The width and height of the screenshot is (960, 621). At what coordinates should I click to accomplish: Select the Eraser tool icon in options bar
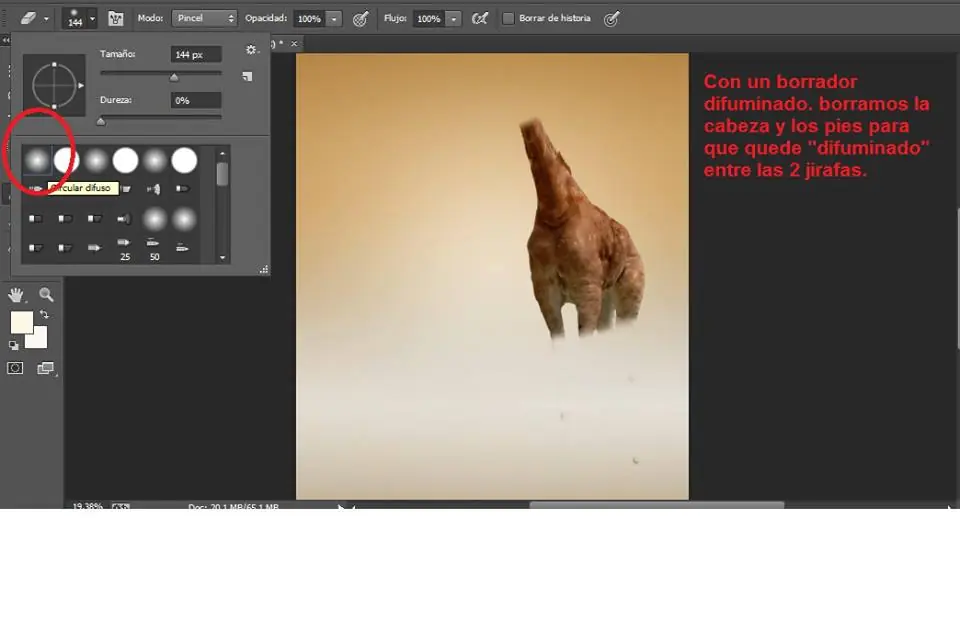28,18
